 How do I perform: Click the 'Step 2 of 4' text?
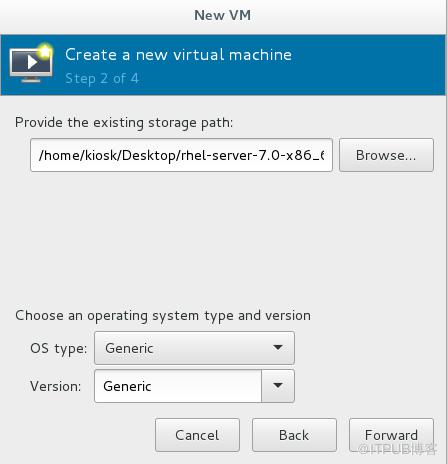(102, 79)
